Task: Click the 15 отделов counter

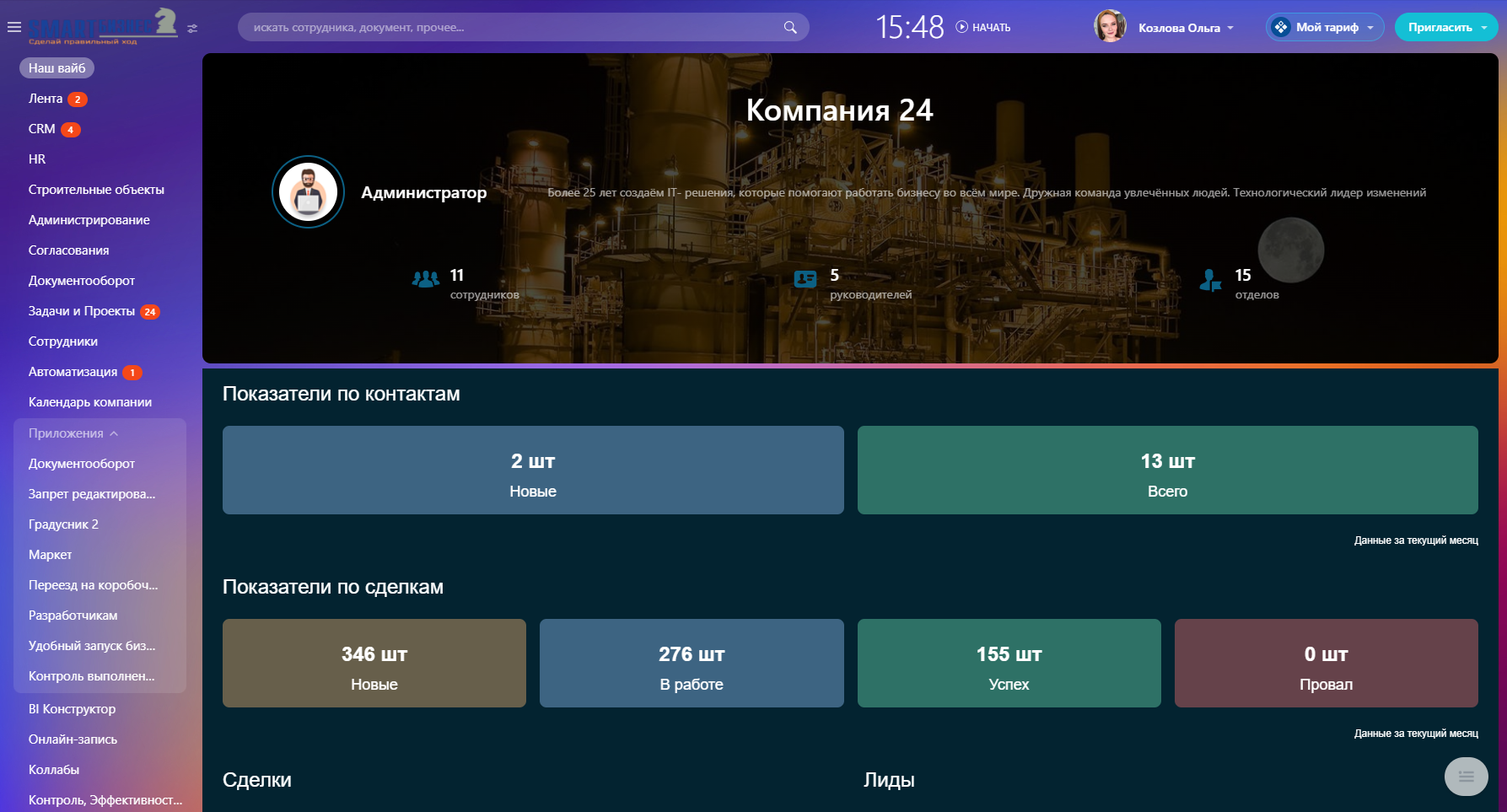Action: 1257,284
